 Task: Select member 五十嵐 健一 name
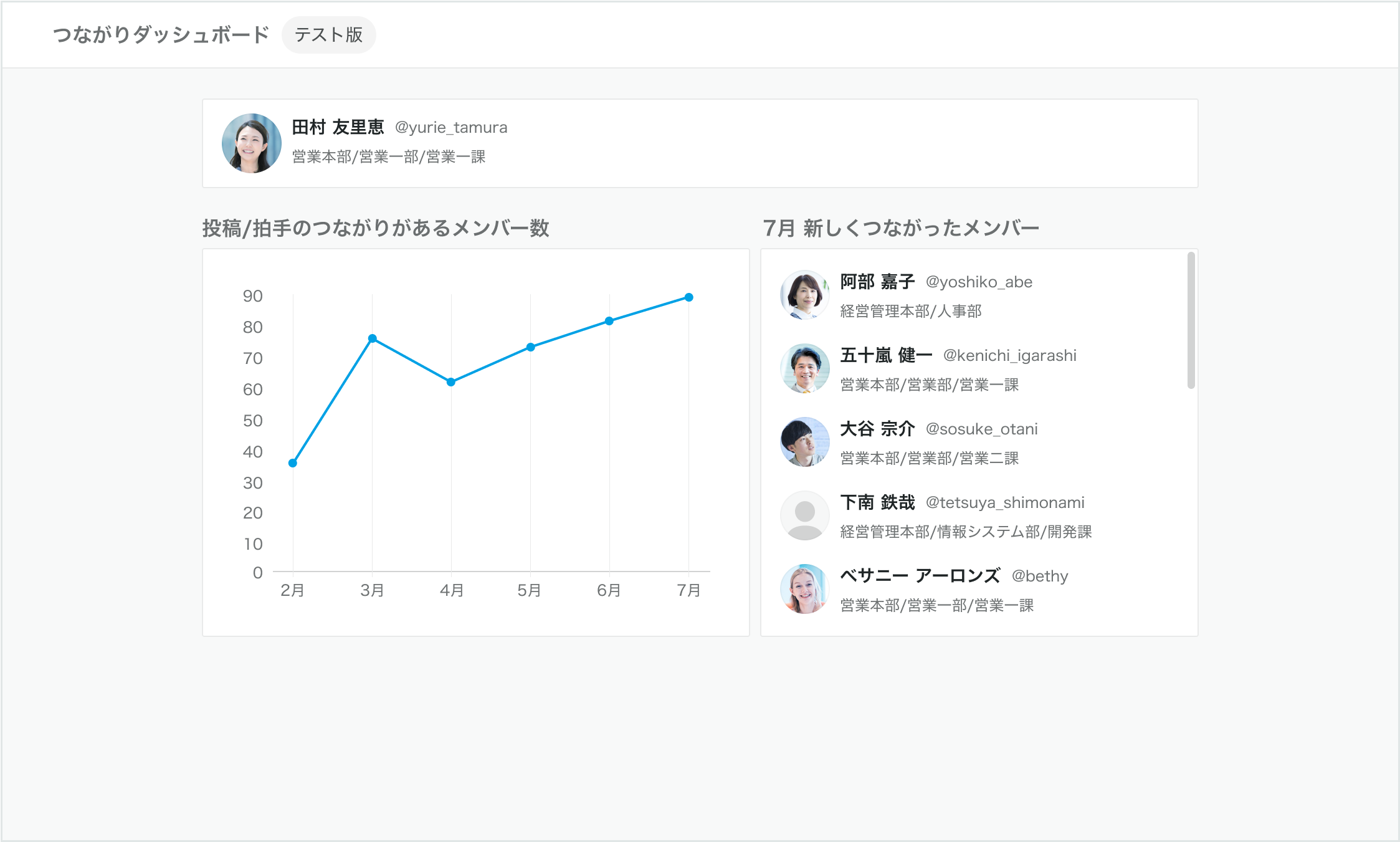886,355
